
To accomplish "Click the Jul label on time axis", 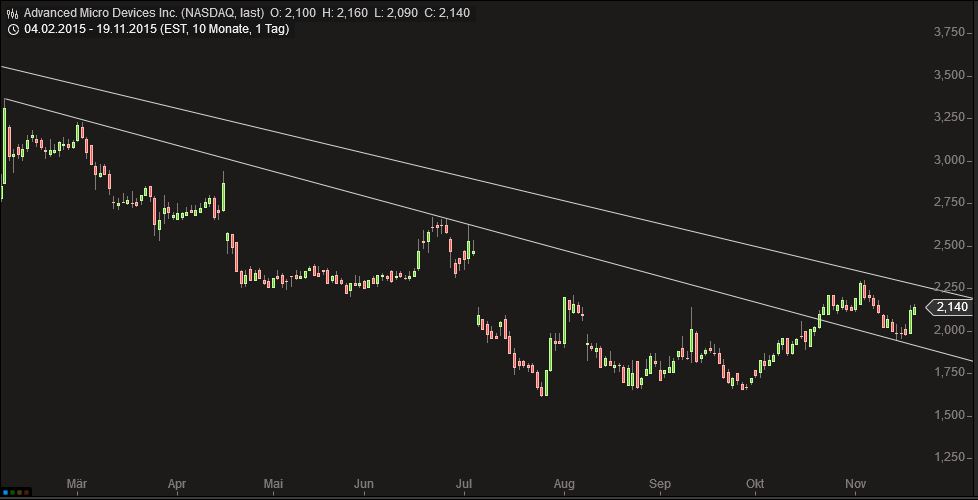I will (x=465, y=484).
